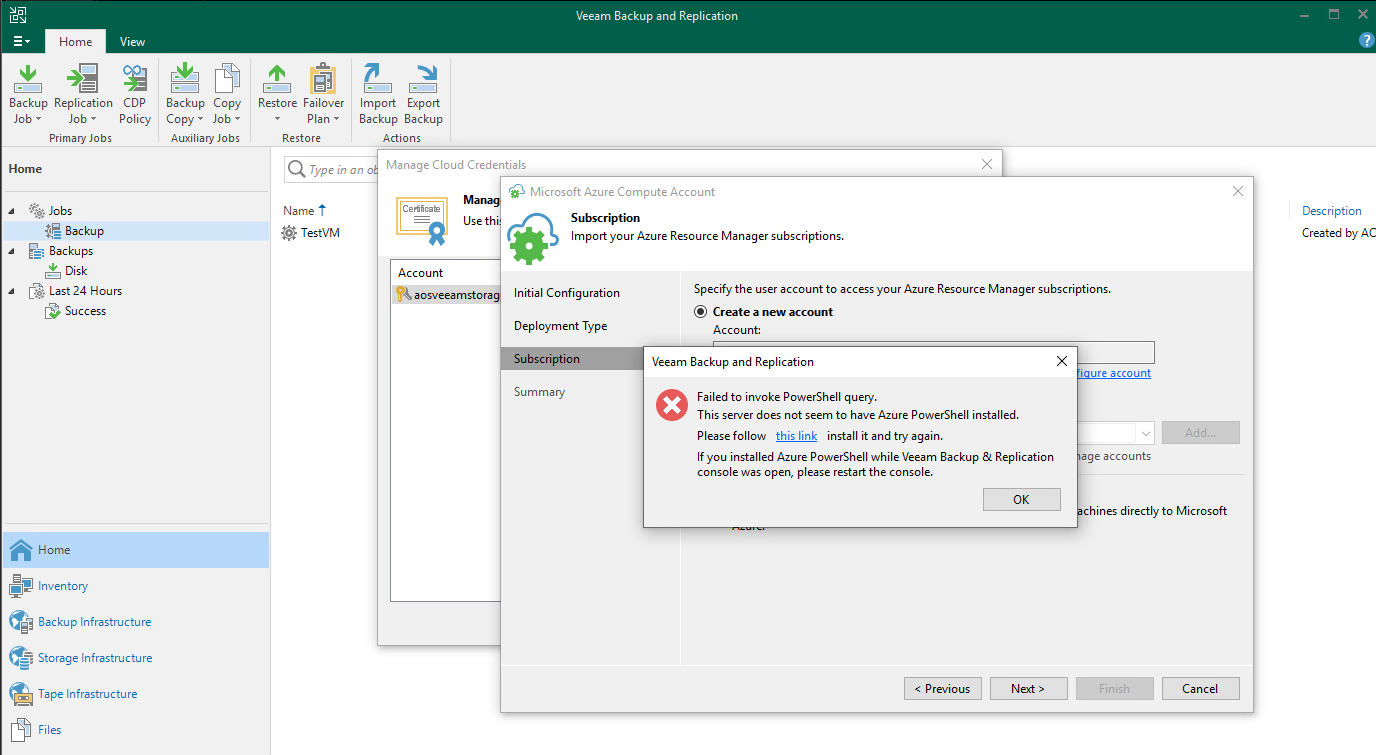Open the main hamburger menu button
The width and height of the screenshot is (1376, 755).
pos(22,42)
